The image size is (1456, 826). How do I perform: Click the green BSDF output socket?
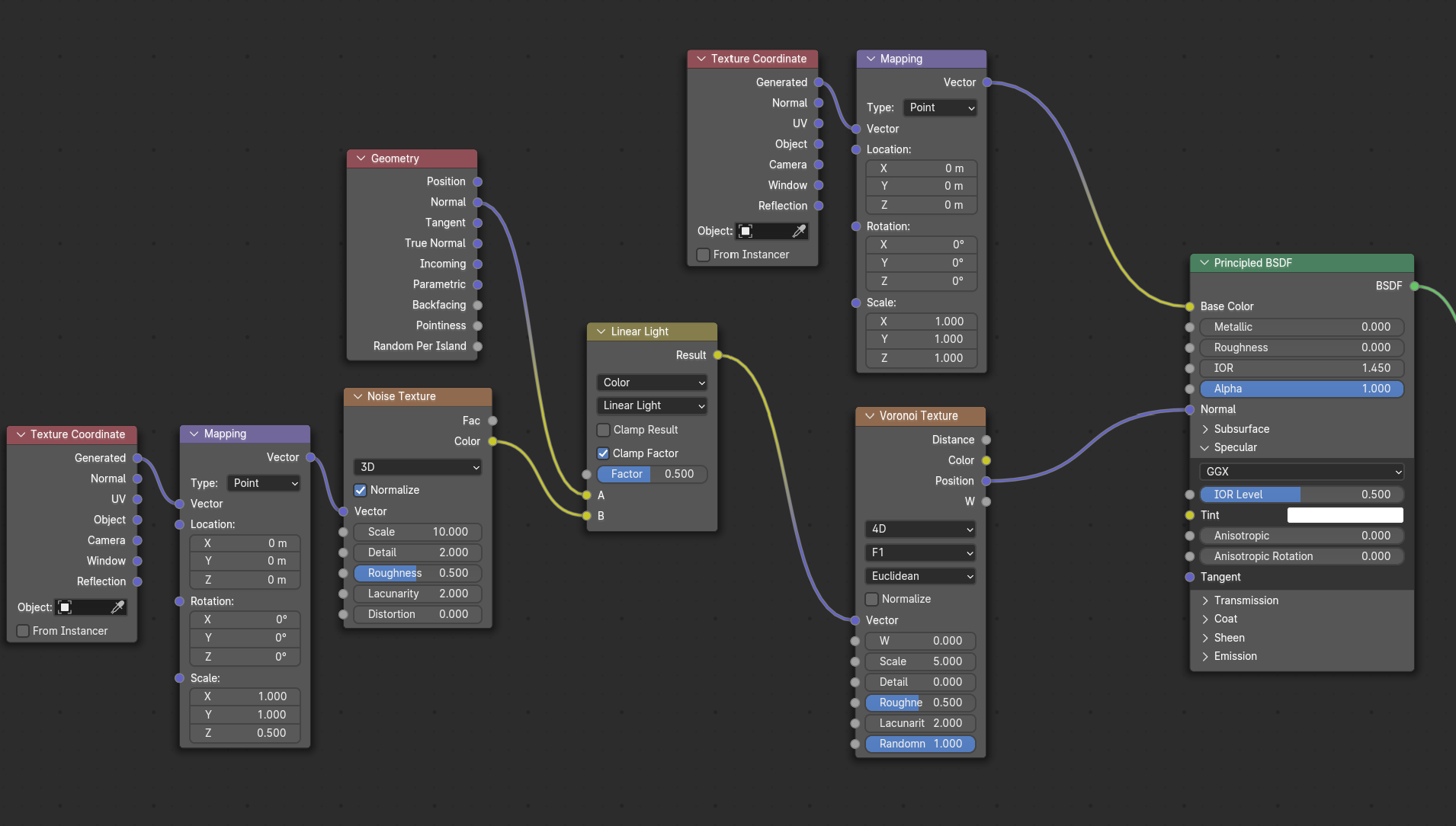tap(1414, 286)
